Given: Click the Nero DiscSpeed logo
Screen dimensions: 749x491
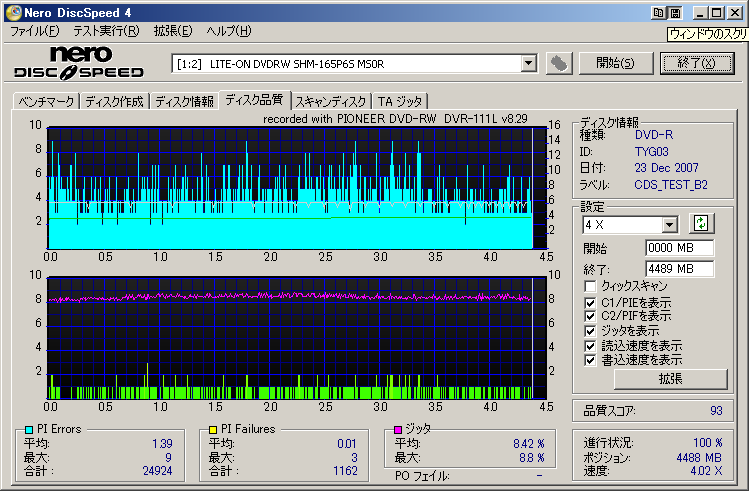Looking at the screenshot, I should click(x=79, y=63).
